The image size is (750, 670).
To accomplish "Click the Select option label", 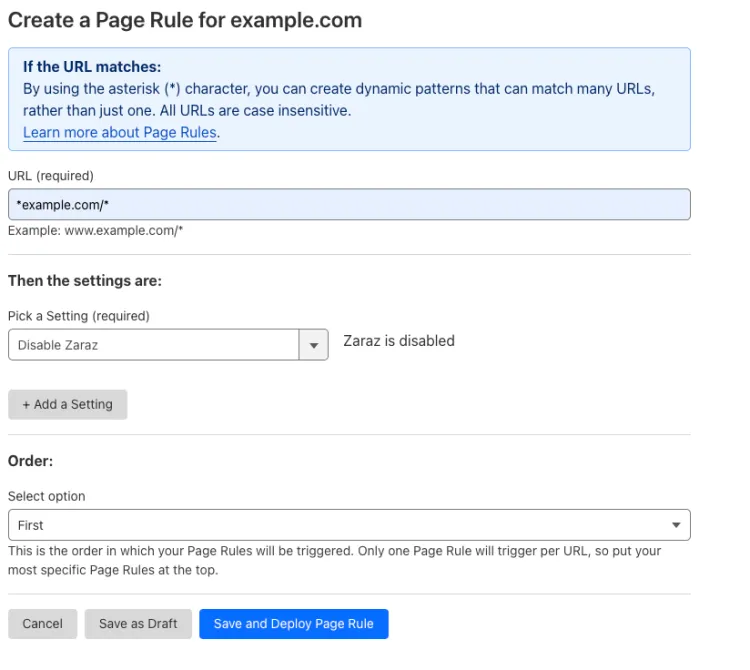I will coord(47,496).
